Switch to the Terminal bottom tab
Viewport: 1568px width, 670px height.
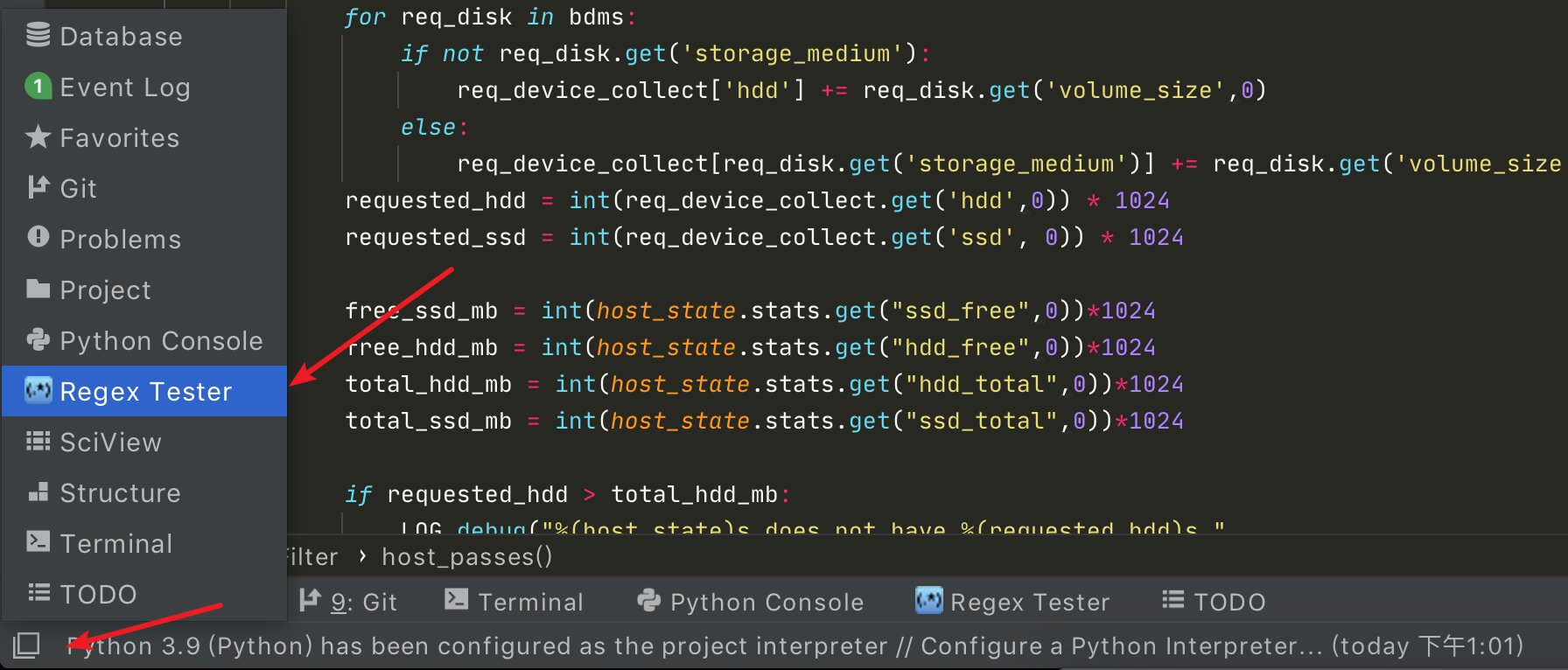pyautogui.click(x=514, y=602)
